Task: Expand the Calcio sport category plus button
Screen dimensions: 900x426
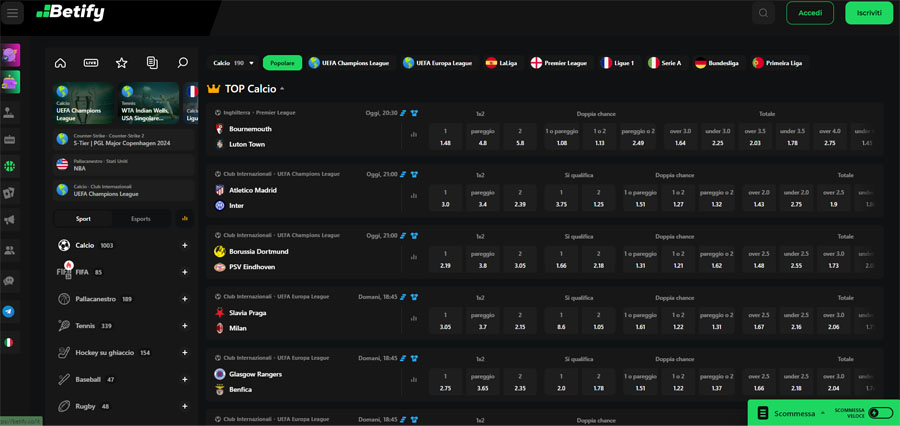Action: click(185, 246)
